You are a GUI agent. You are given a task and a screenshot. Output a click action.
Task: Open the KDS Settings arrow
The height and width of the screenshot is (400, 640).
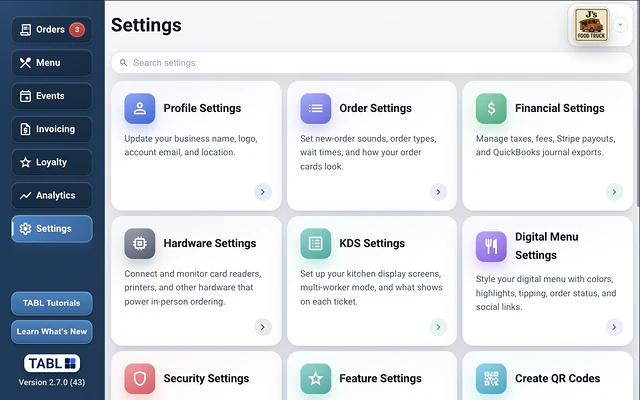click(438, 327)
